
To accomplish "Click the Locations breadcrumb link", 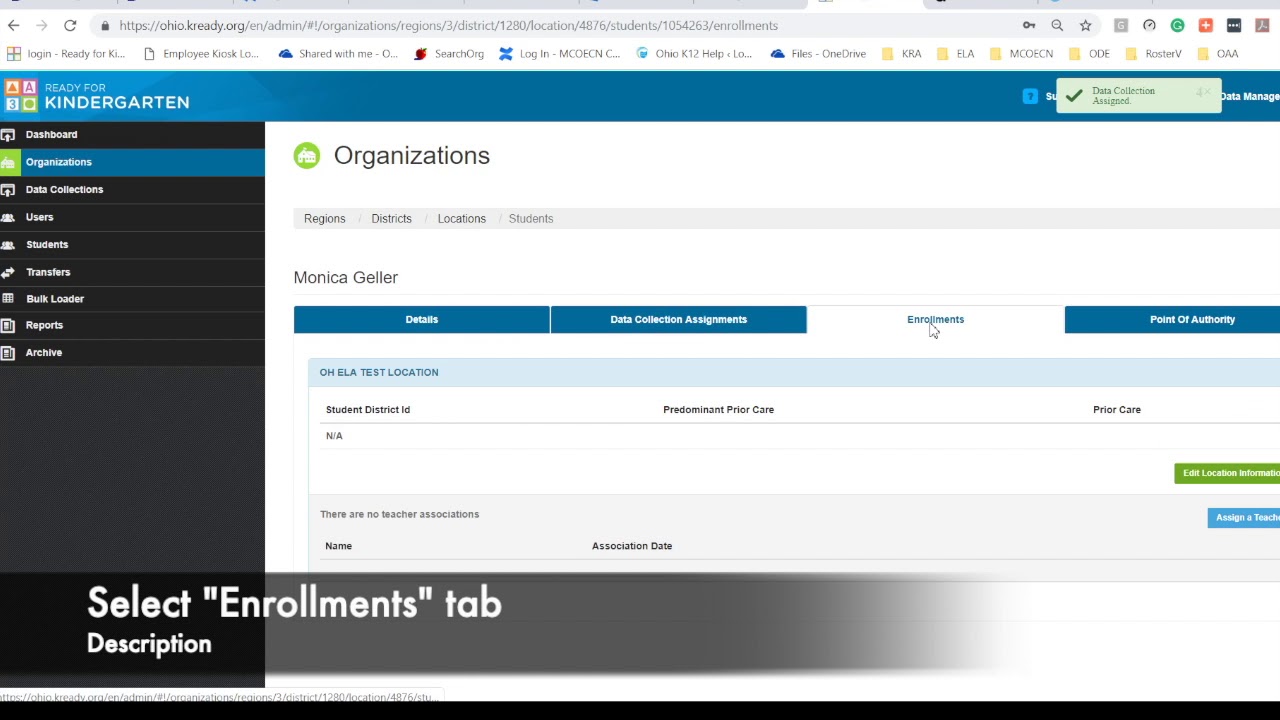I will click(x=461, y=218).
